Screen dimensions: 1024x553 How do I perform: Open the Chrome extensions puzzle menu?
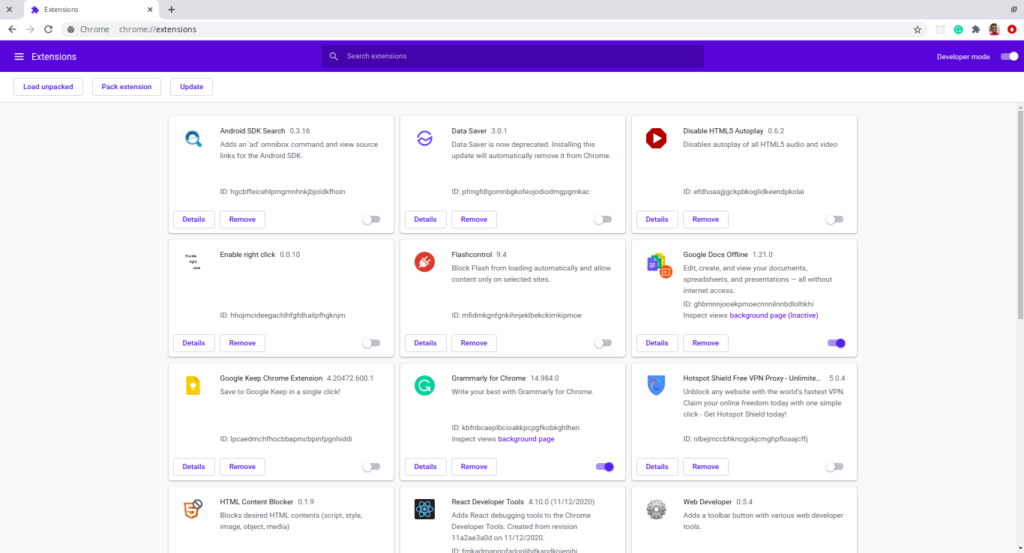tap(976, 29)
